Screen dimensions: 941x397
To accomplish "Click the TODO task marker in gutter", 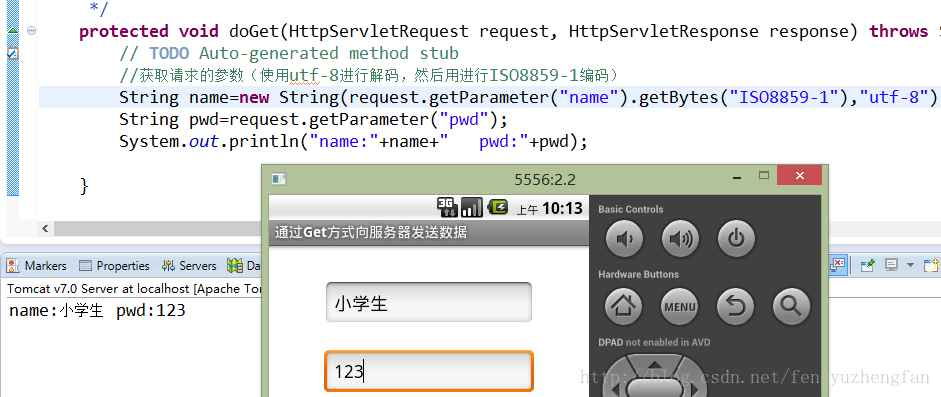I will [12, 53].
